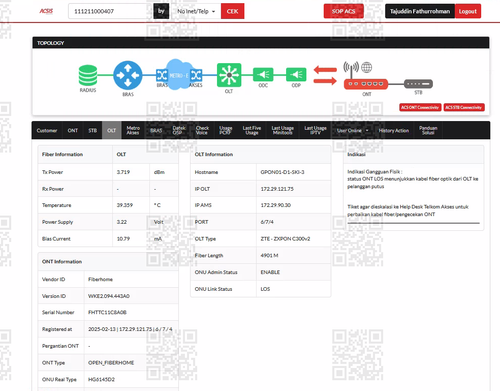Open the Usage PCRF tab
The image size is (500, 391).
tap(225, 130)
